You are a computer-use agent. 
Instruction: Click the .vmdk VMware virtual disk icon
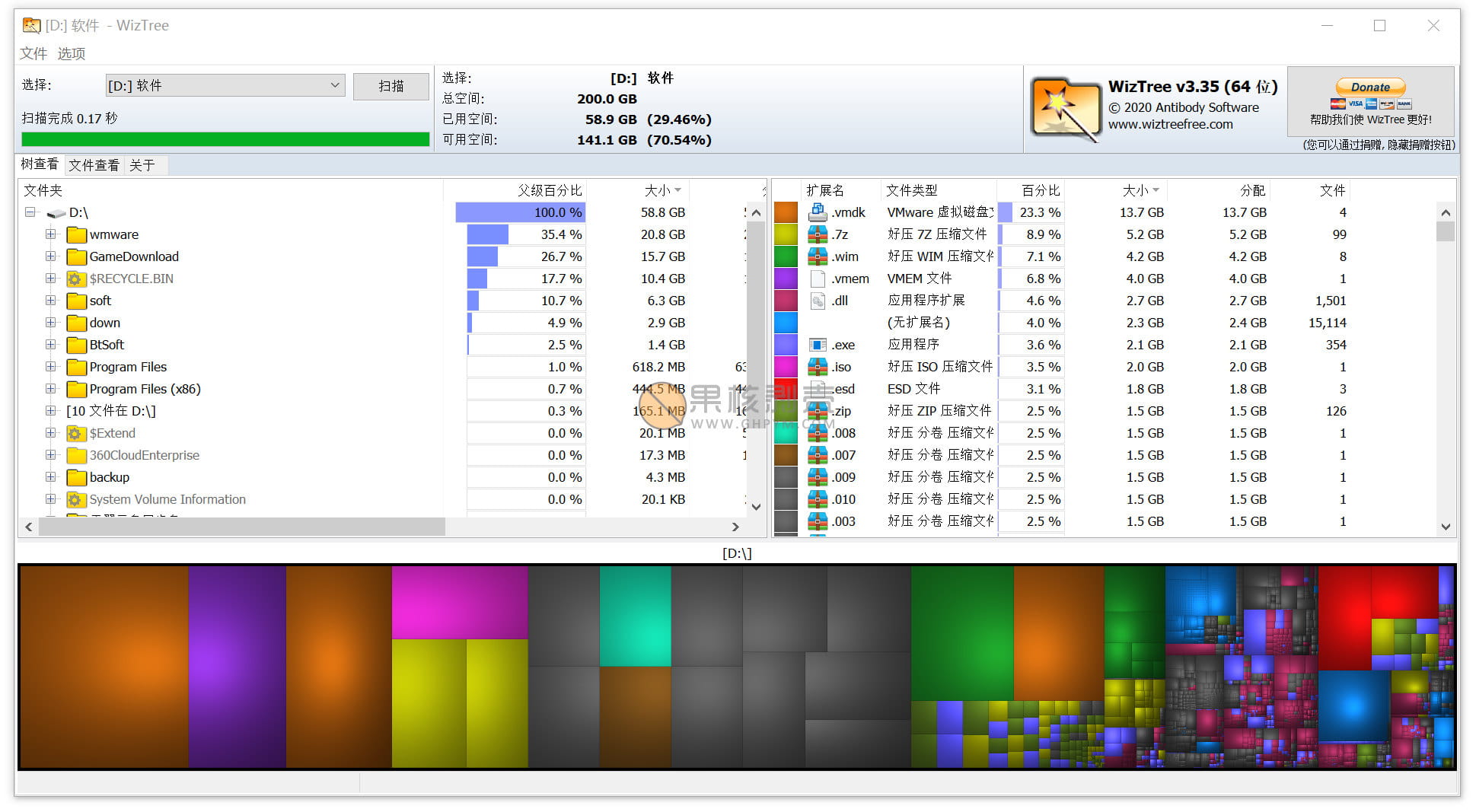click(x=818, y=212)
